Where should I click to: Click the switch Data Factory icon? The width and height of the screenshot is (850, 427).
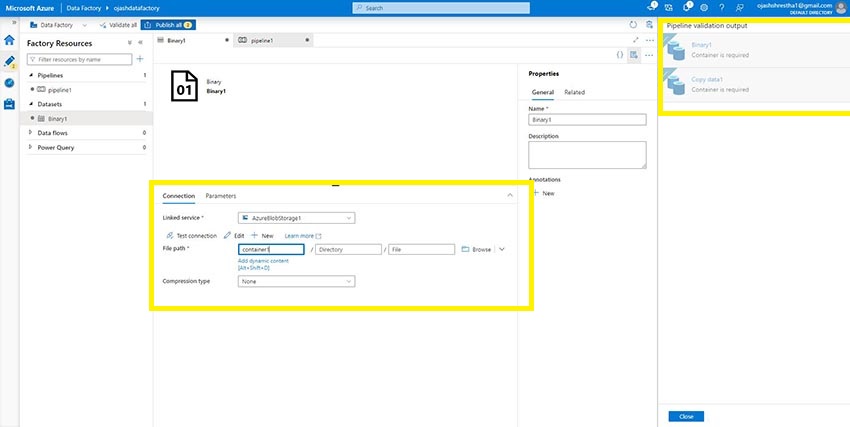click(x=668, y=8)
